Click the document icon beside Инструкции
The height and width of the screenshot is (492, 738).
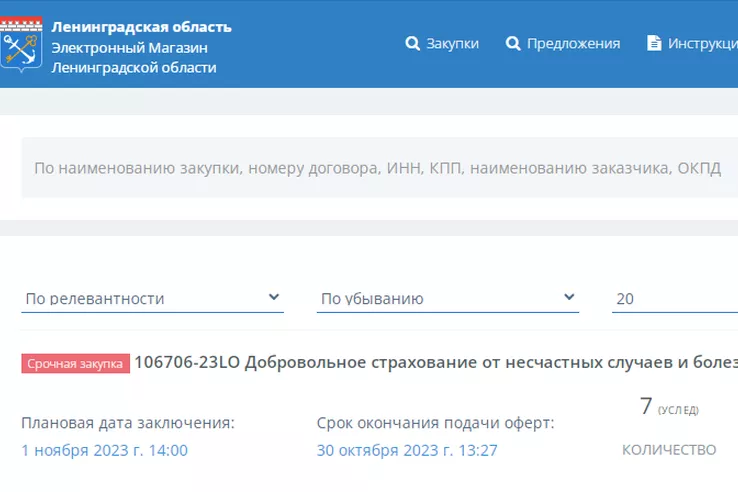pyautogui.click(x=654, y=43)
